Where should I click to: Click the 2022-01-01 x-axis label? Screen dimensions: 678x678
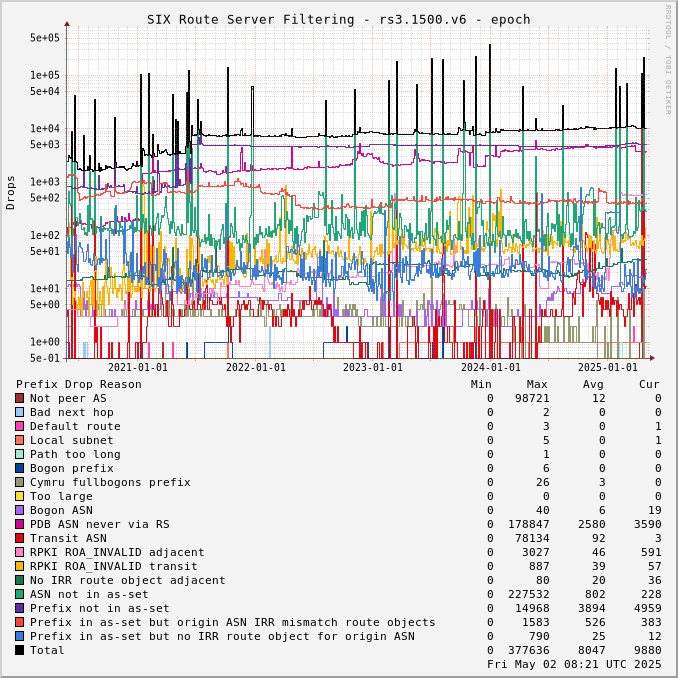click(256, 368)
